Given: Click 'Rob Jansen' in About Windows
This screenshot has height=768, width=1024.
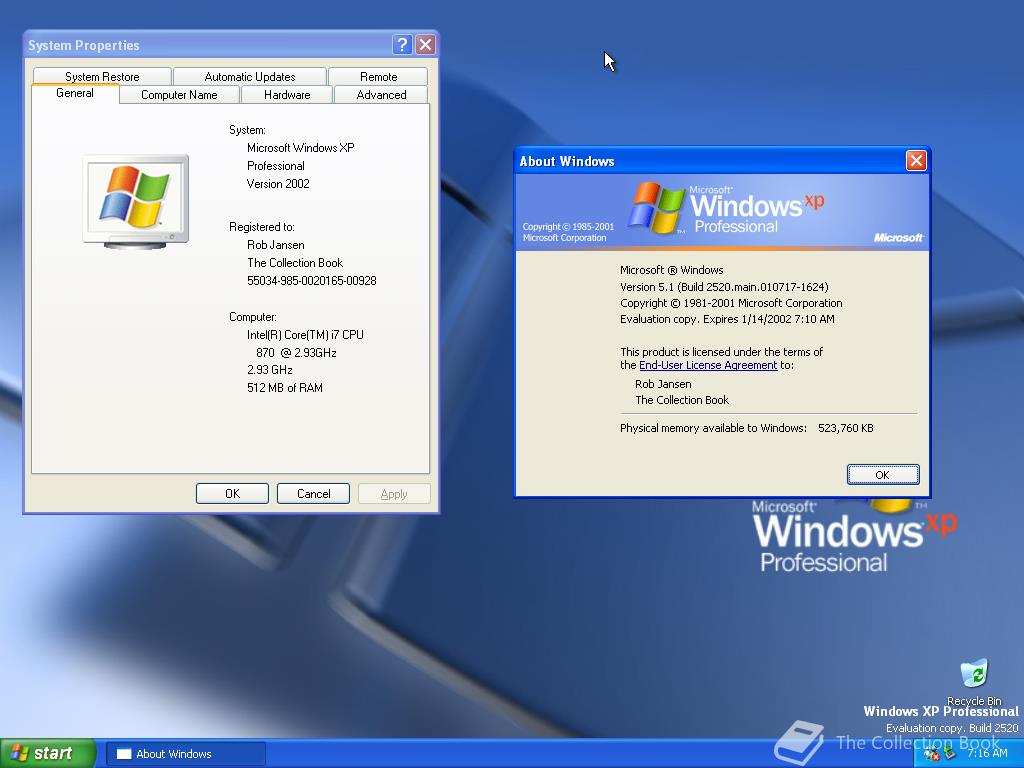Looking at the screenshot, I should (664, 384).
